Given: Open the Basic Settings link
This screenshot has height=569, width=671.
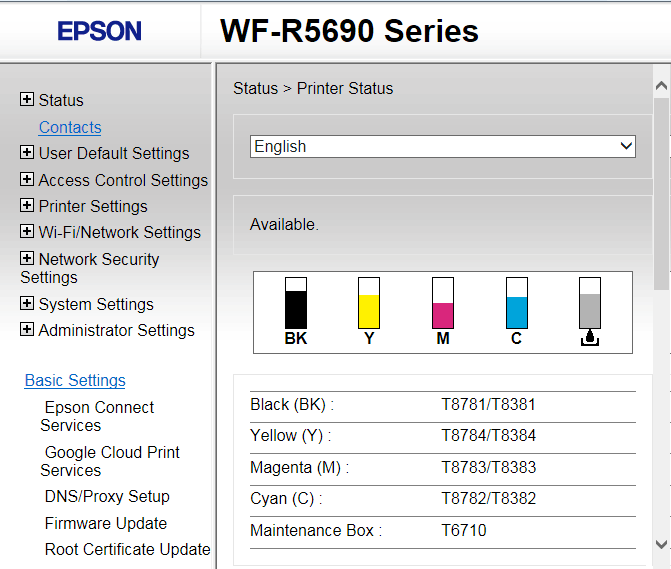Looking at the screenshot, I should (75, 380).
